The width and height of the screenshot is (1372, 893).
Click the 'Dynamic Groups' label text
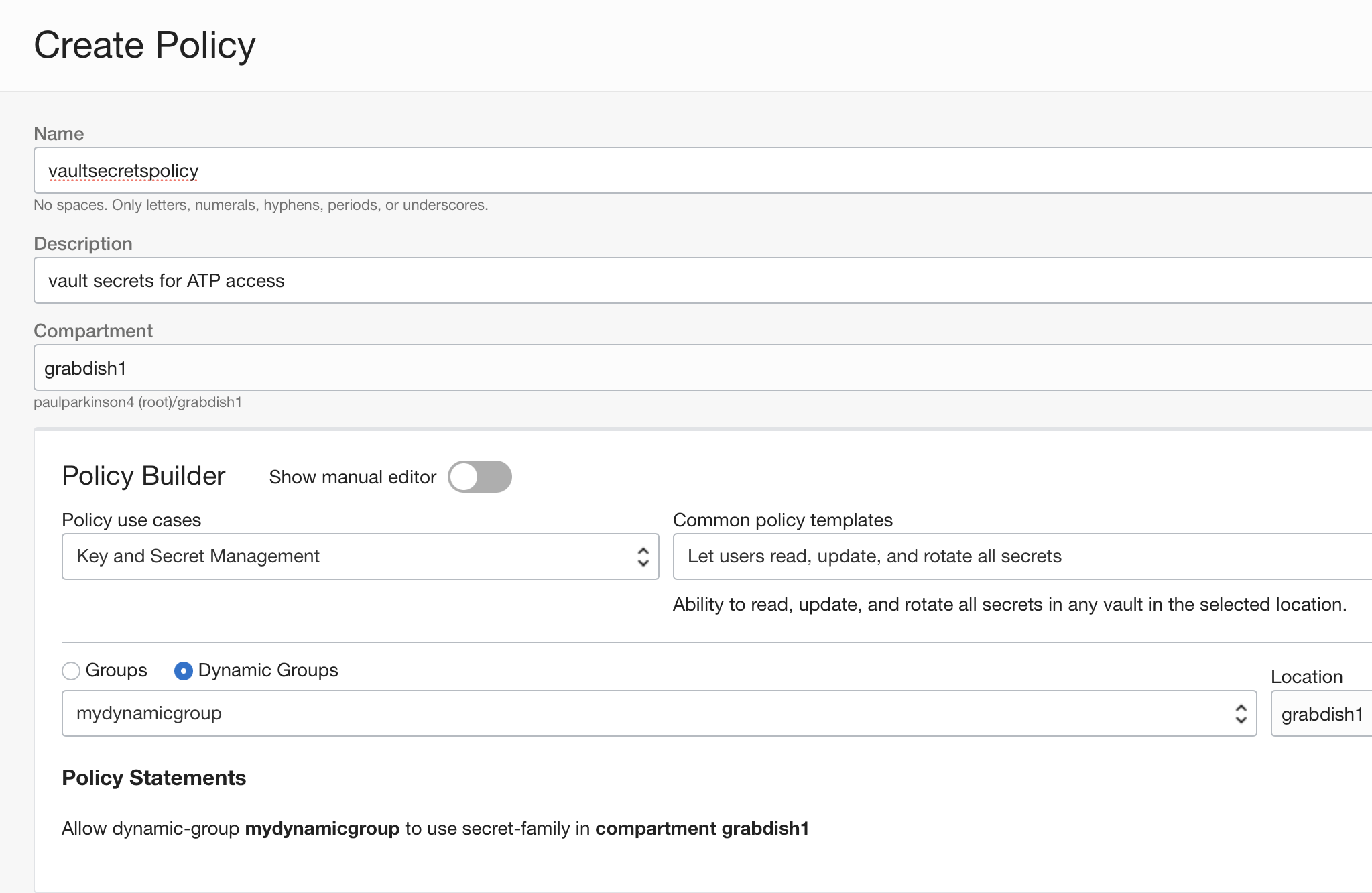tap(268, 670)
